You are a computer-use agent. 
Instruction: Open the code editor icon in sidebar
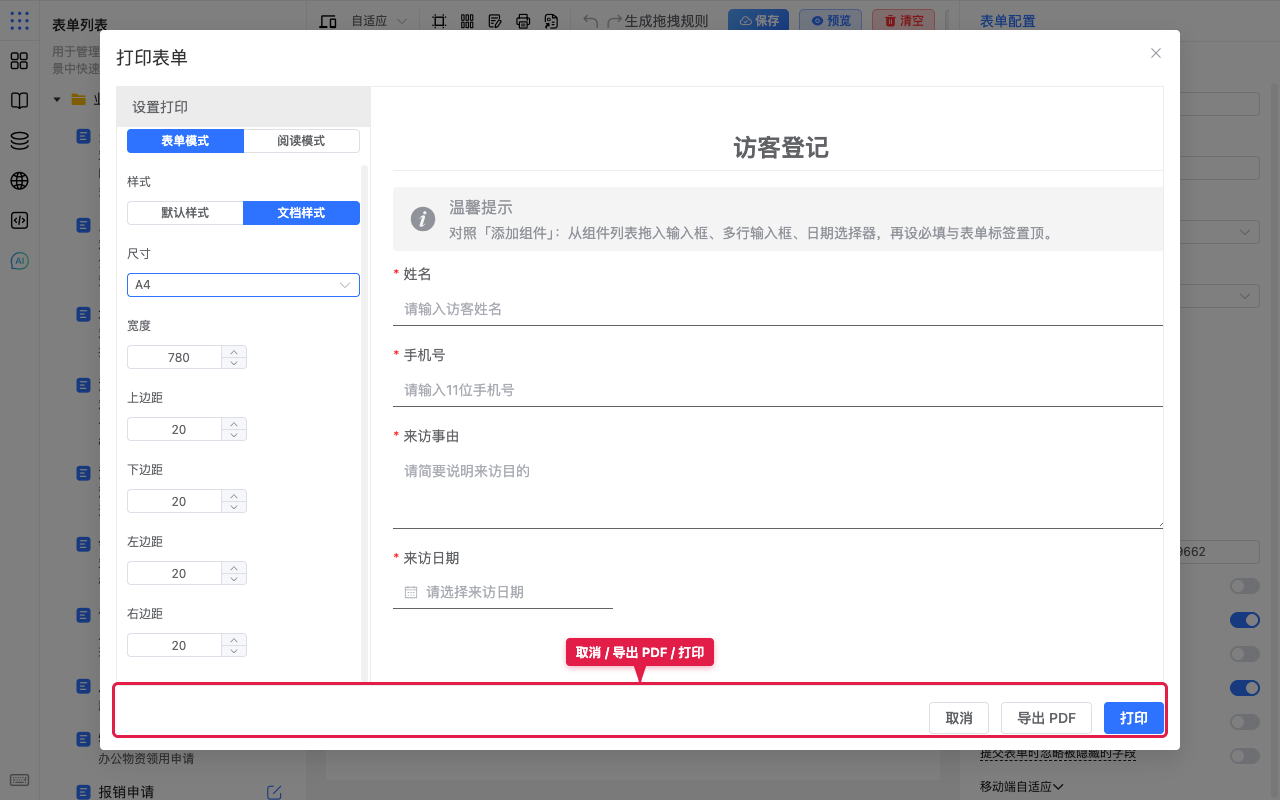pyautogui.click(x=19, y=221)
